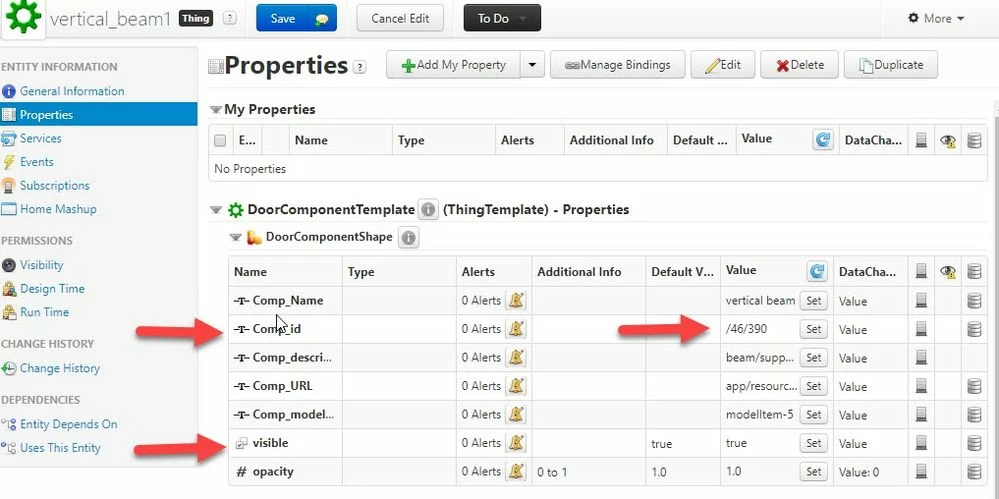Click the Delete property button

click(x=799, y=65)
